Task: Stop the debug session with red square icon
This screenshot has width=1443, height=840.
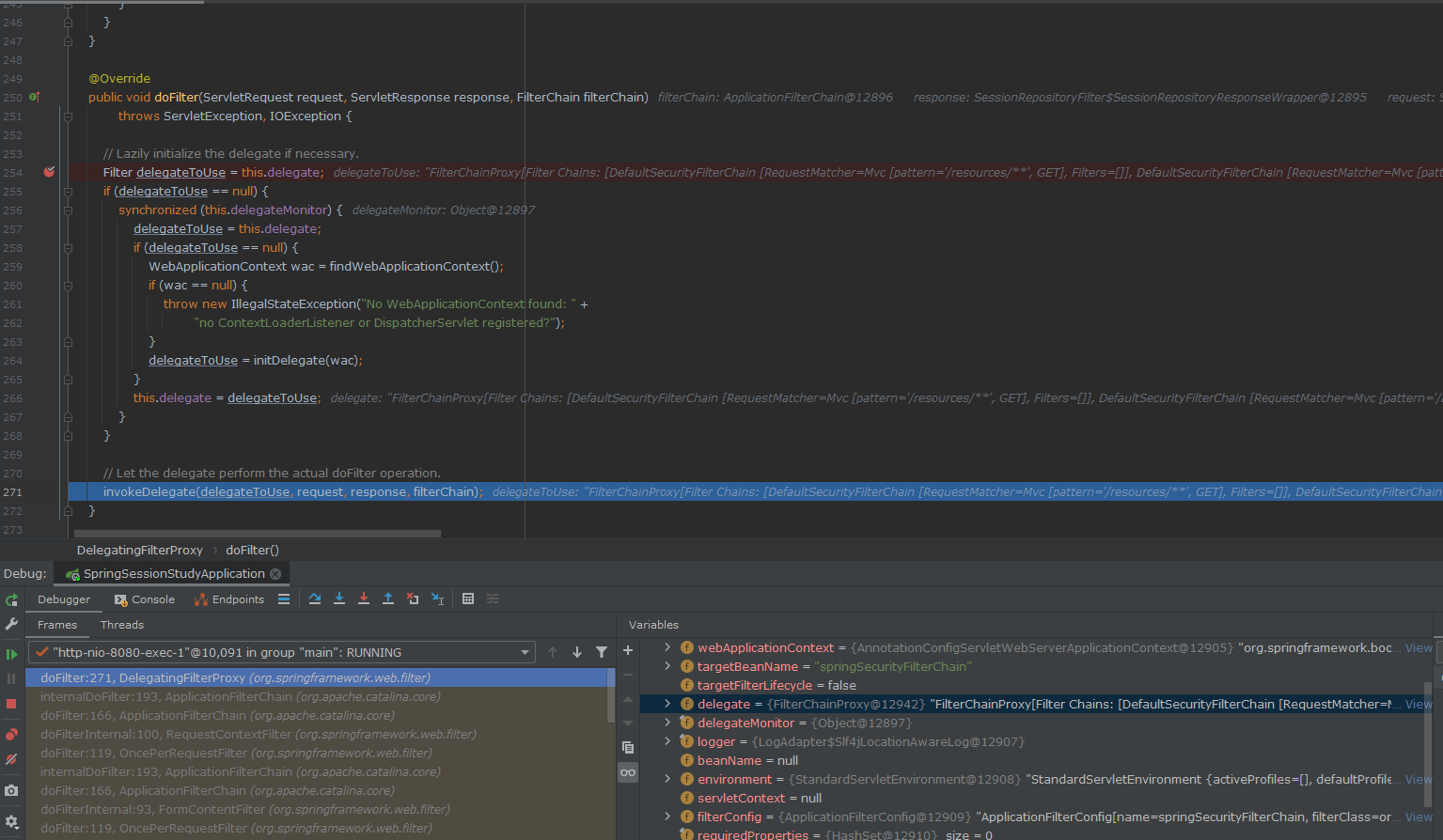Action: pos(11,704)
